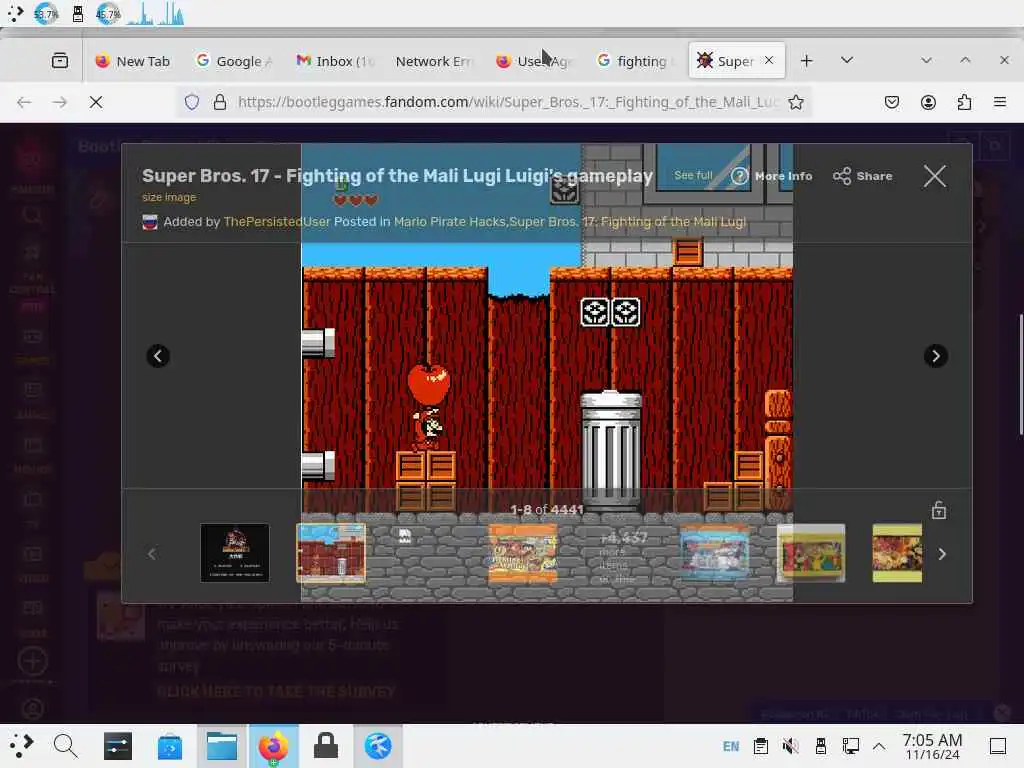Screen dimensions: 1024x768
Task: Bookmark this page with the star
Action: click(x=795, y=102)
